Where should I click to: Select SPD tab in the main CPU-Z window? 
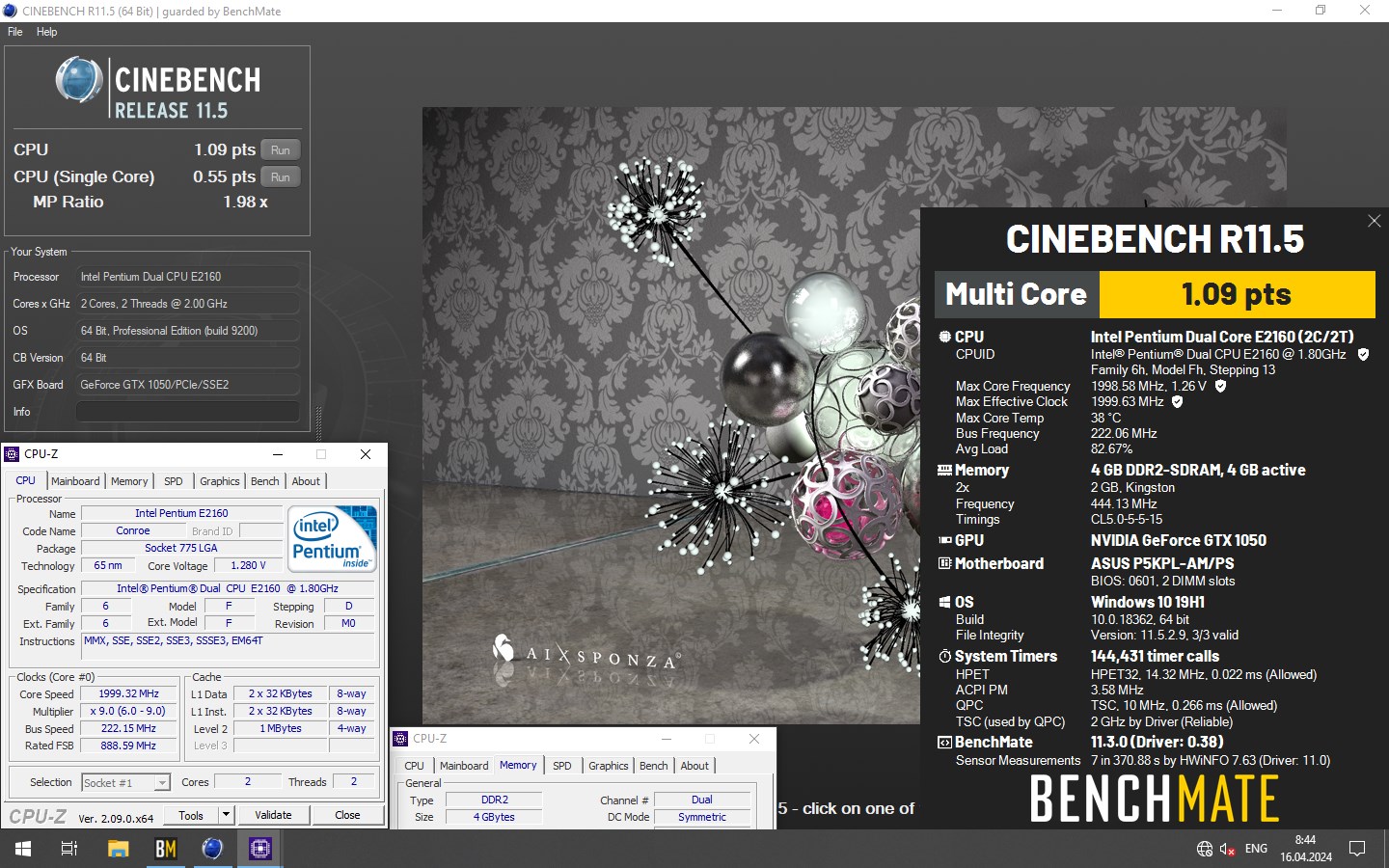pos(174,481)
